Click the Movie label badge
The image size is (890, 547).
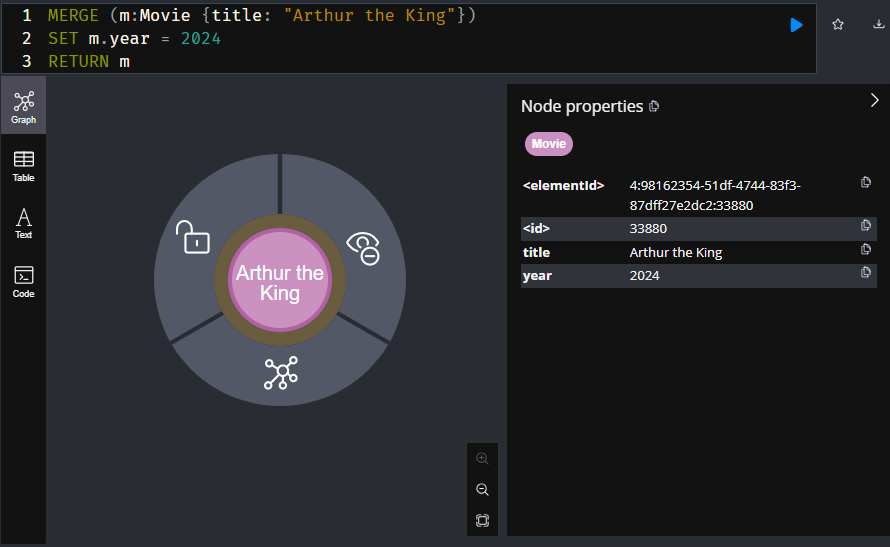549,144
